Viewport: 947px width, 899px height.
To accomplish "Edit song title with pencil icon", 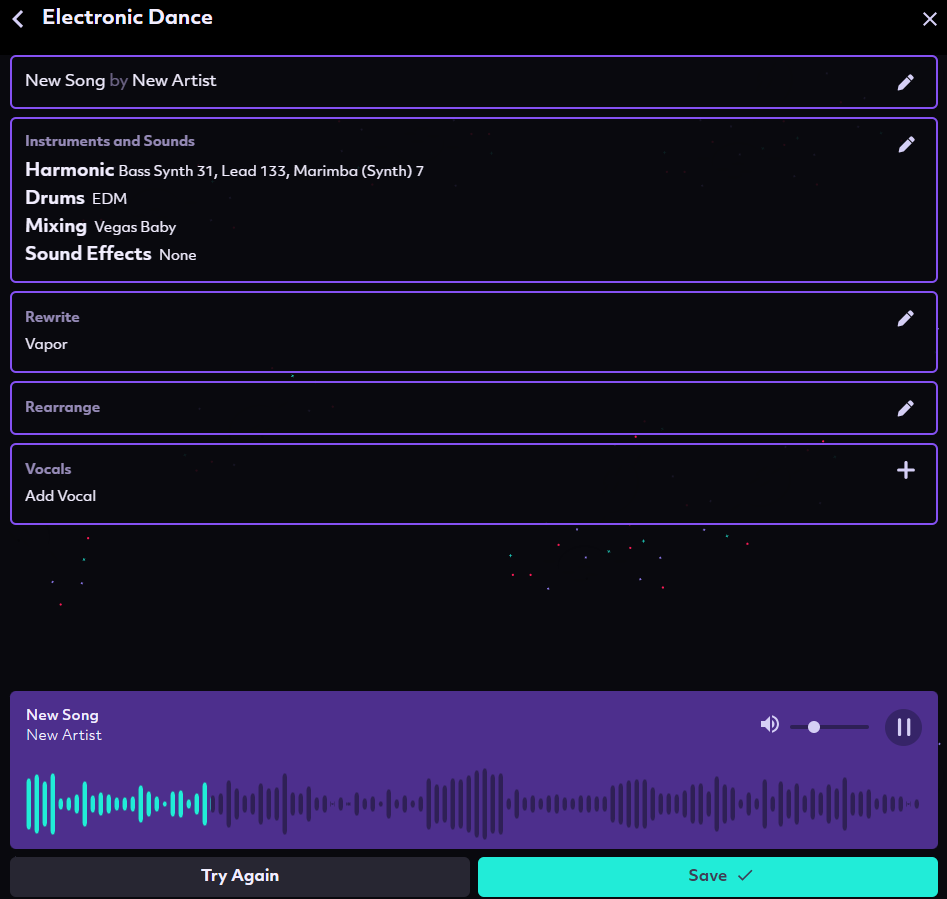I will click(x=905, y=82).
